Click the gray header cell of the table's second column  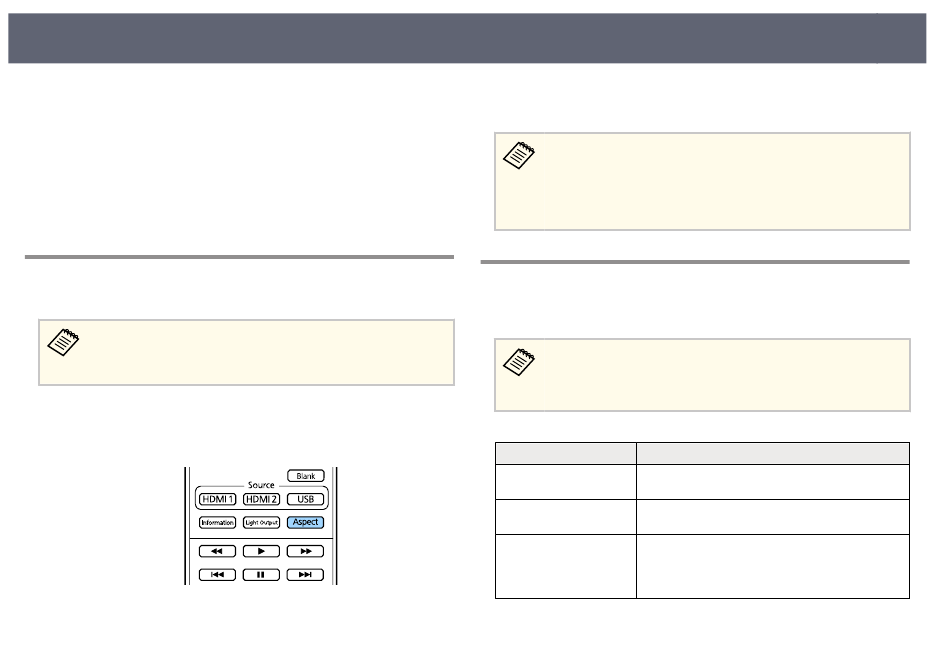click(x=773, y=453)
